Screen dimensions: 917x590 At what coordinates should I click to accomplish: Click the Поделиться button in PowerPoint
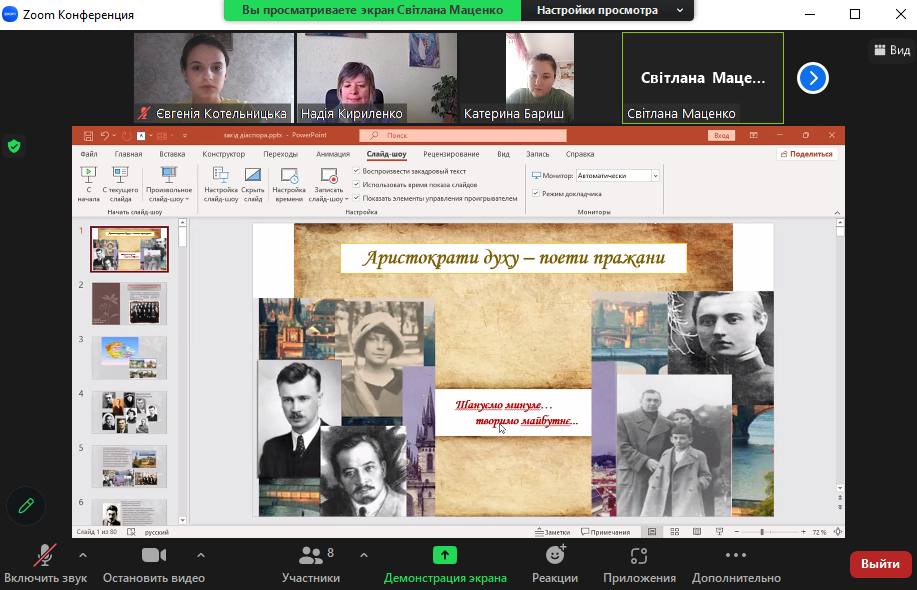[806, 154]
